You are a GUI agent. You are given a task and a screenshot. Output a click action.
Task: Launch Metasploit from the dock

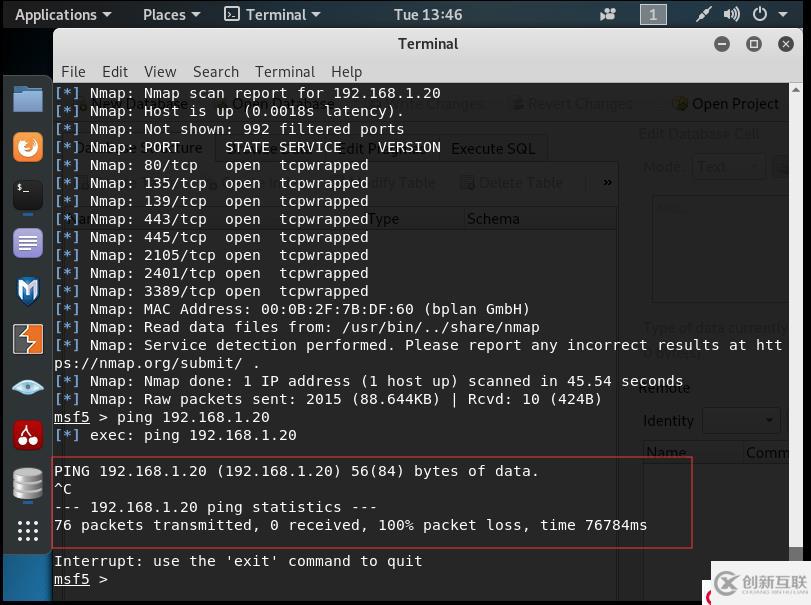[x=27, y=291]
